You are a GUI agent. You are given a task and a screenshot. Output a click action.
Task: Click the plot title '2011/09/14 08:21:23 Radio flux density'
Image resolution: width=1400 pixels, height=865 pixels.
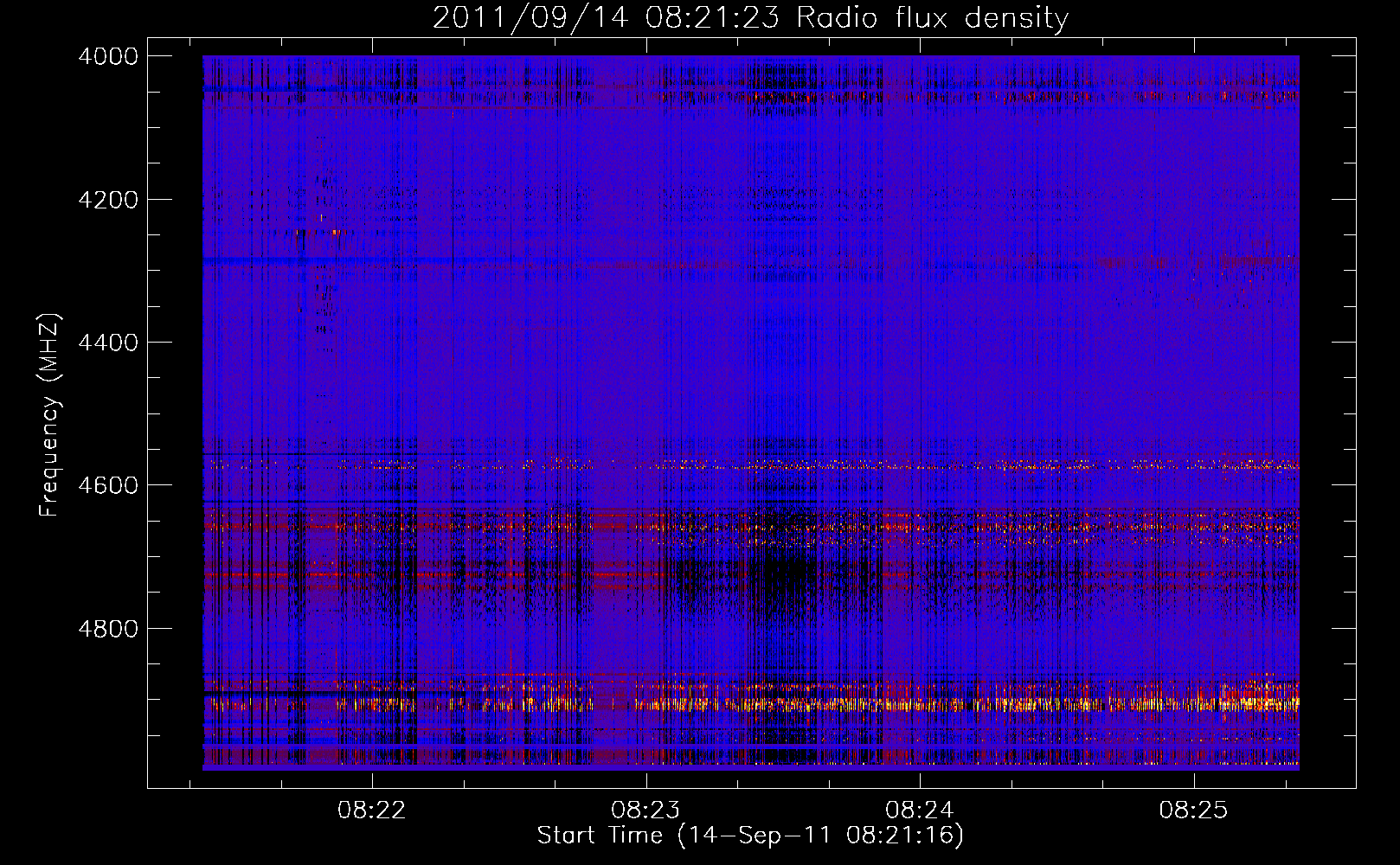pos(750,17)
